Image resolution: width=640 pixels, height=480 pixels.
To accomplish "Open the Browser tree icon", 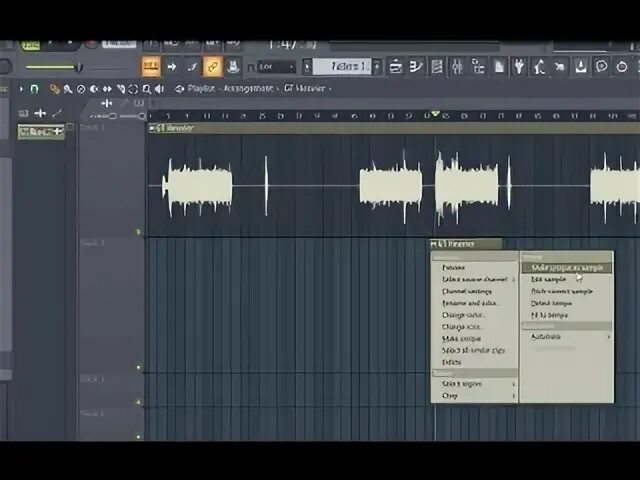I will 478,66.
